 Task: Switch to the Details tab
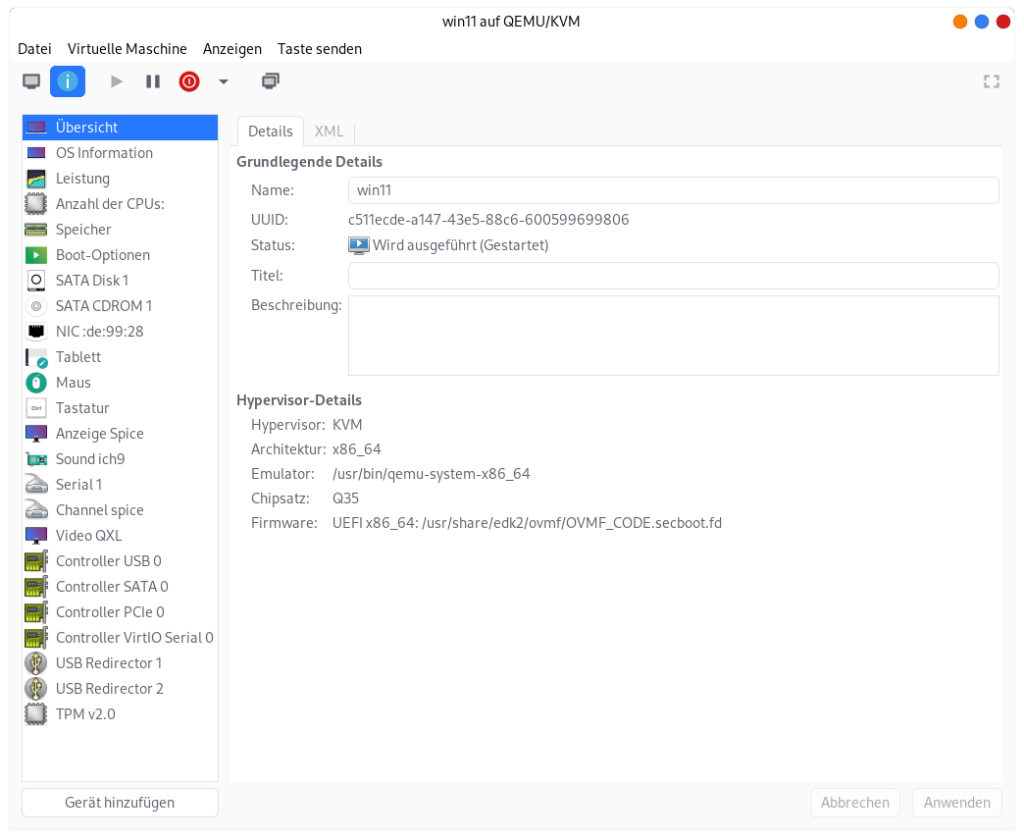270,131
